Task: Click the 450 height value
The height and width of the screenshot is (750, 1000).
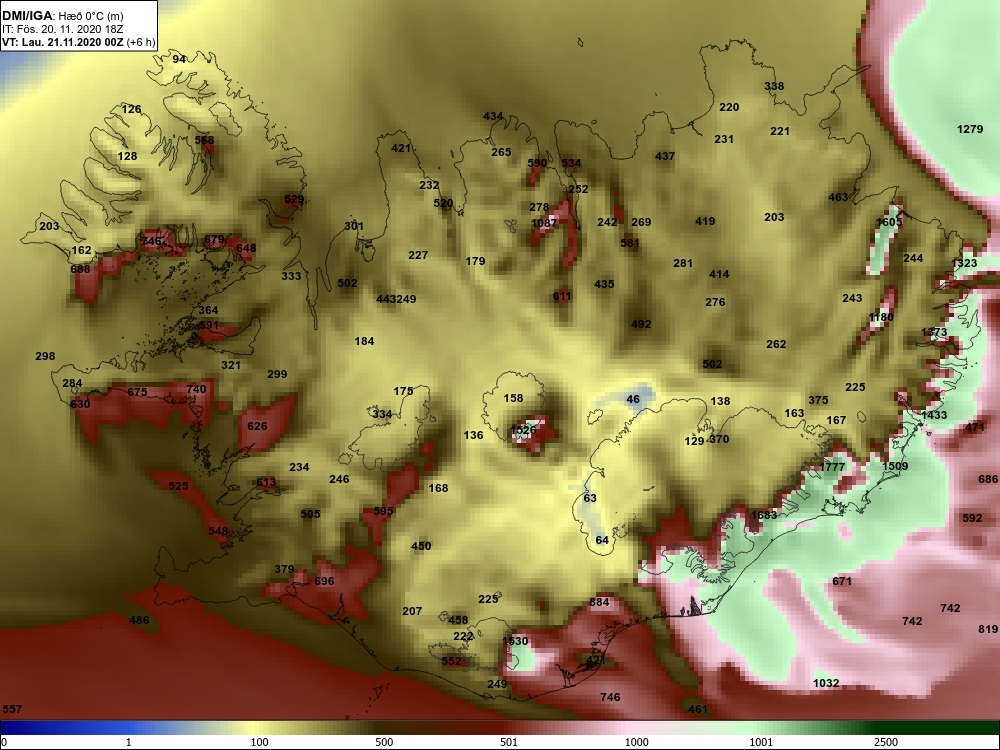Action: (421, 546)
